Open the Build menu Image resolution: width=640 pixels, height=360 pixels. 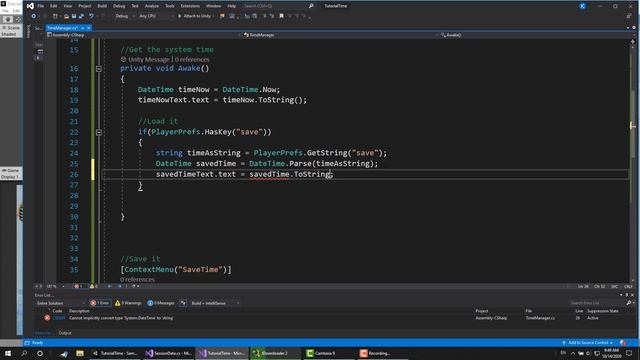102,6
